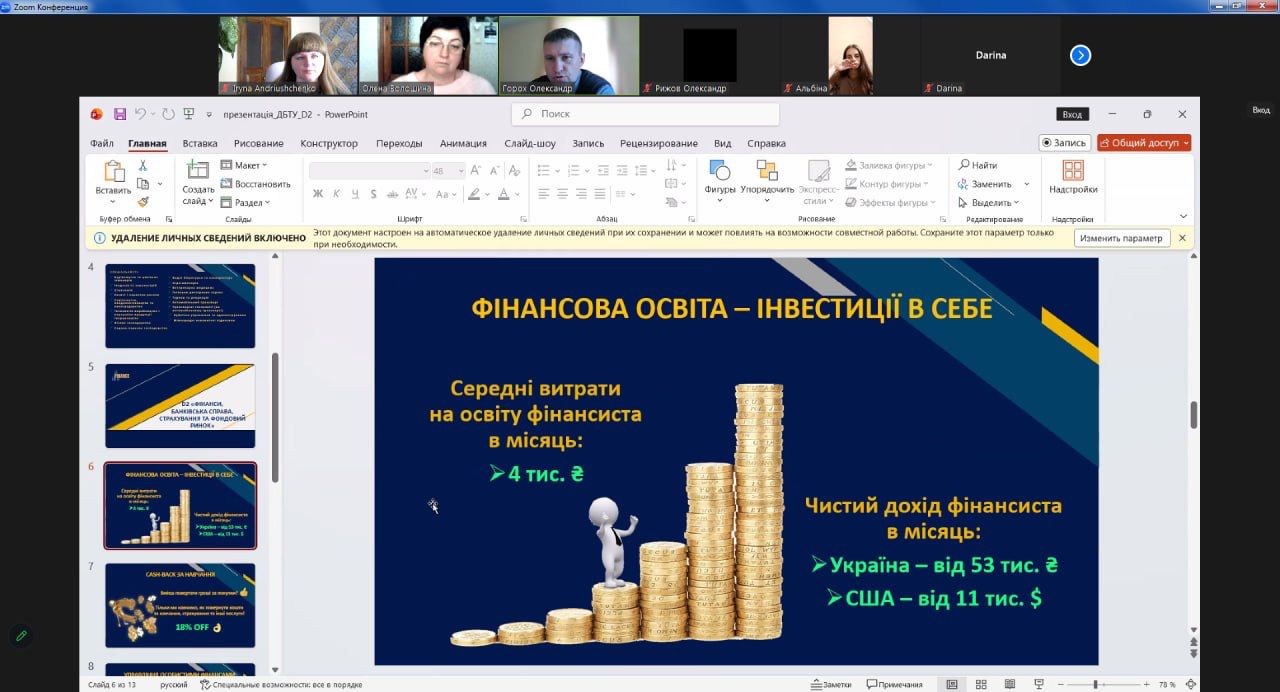Expand the Select (Выделить) dropdown
This screenshot has width=1280, height=692.
tap(993, 202)
